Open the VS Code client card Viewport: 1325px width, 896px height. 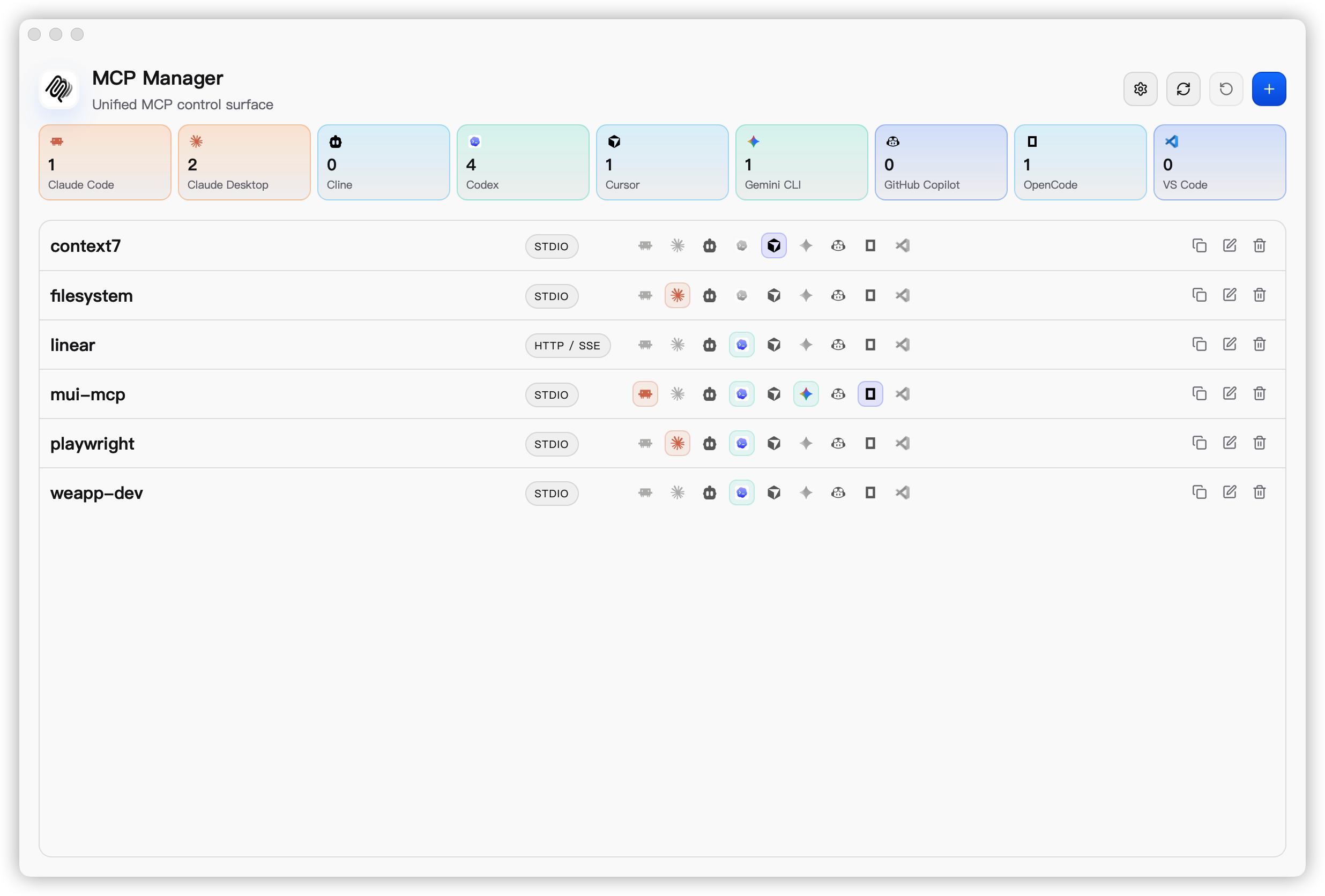tap(1219, 162)
